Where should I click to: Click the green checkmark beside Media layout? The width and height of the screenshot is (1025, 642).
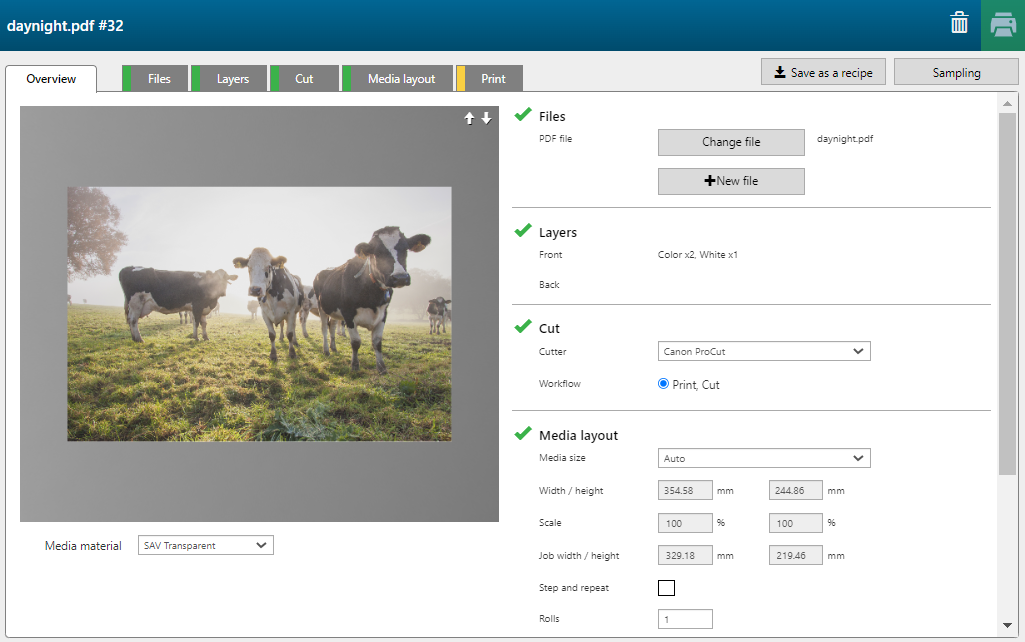(x=522, y=434)
